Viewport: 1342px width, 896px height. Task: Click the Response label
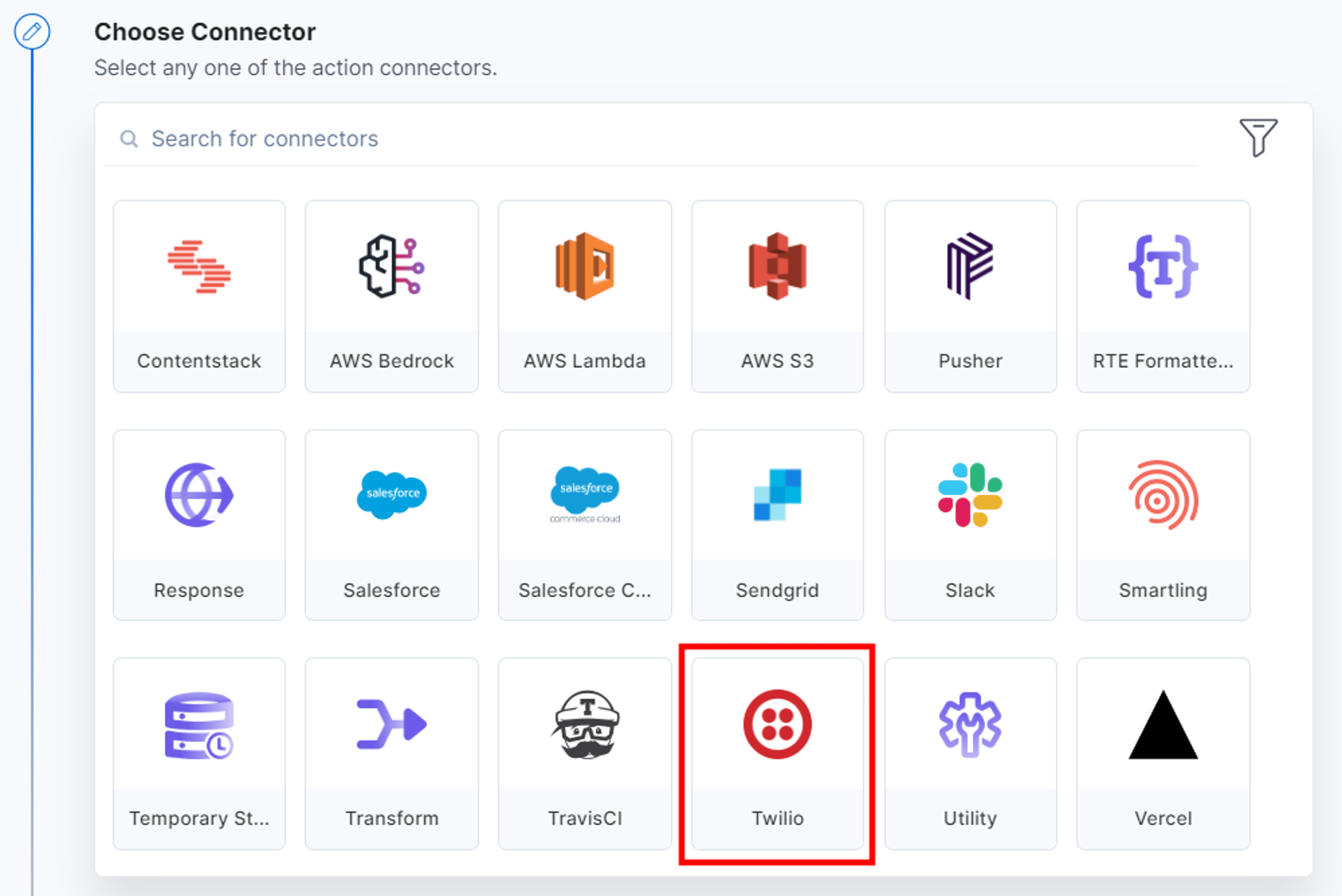coord(199,590)
